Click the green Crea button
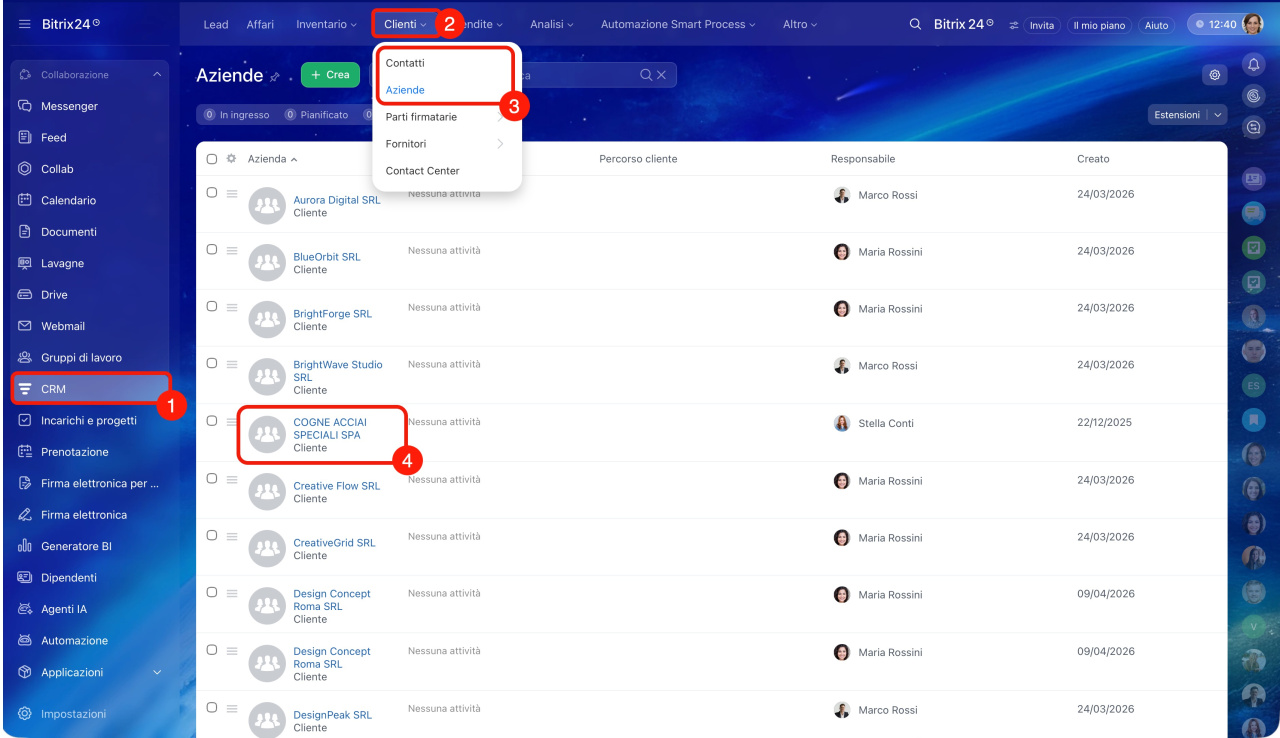 (x=330, y=75)
